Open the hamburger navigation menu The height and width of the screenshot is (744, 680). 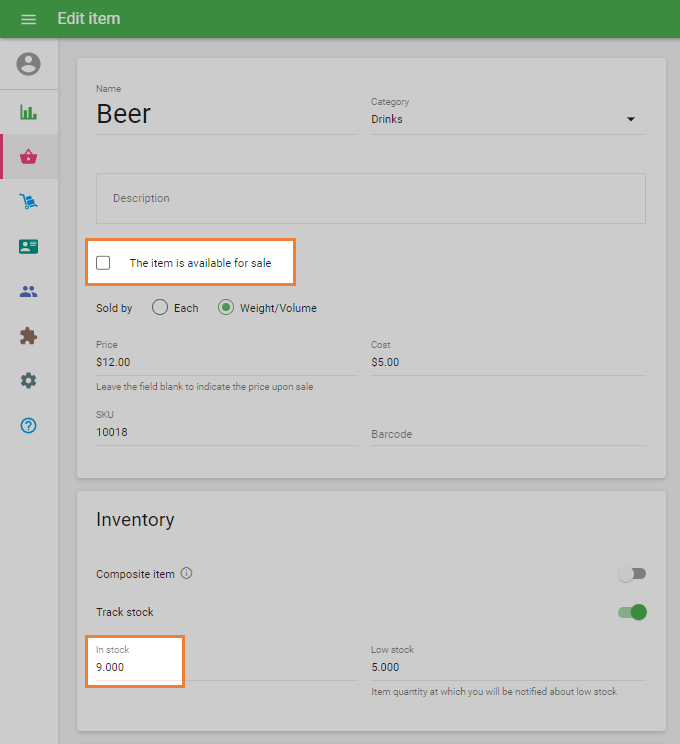pyautogui.click(x=28, y=19)
